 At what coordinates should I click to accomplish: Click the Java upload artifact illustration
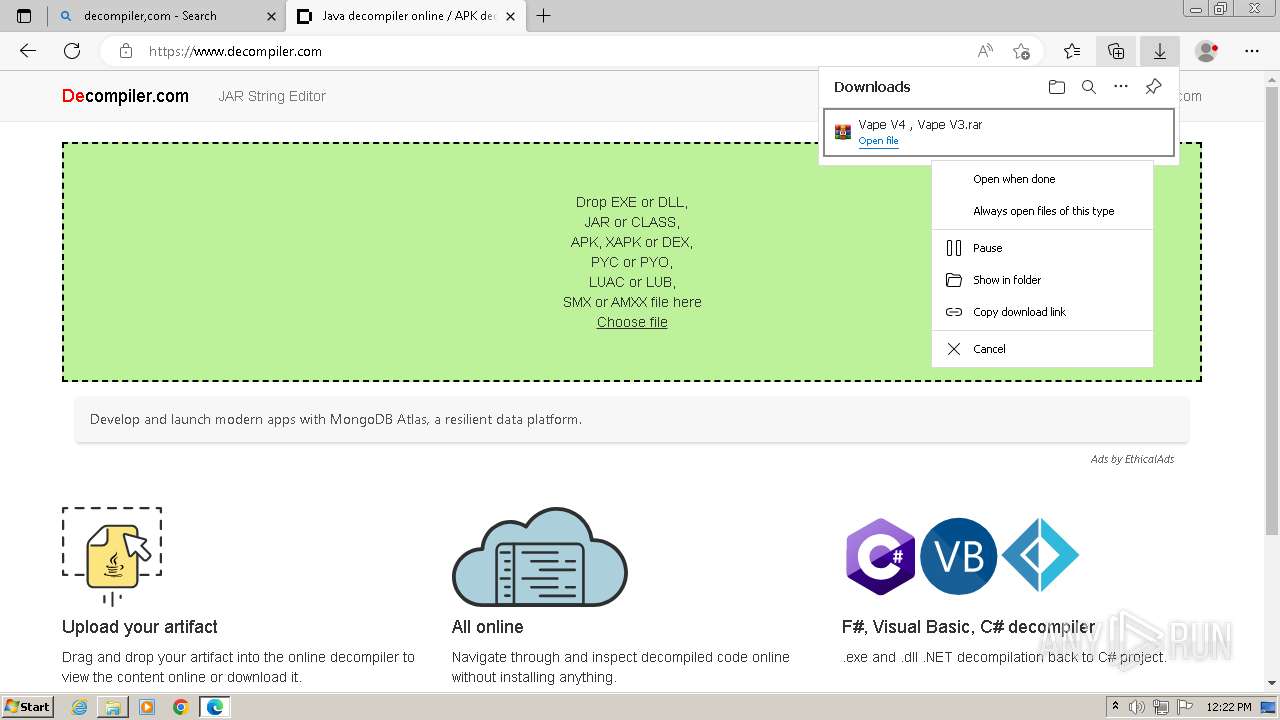pyautogui.click(x=112, y=555)
